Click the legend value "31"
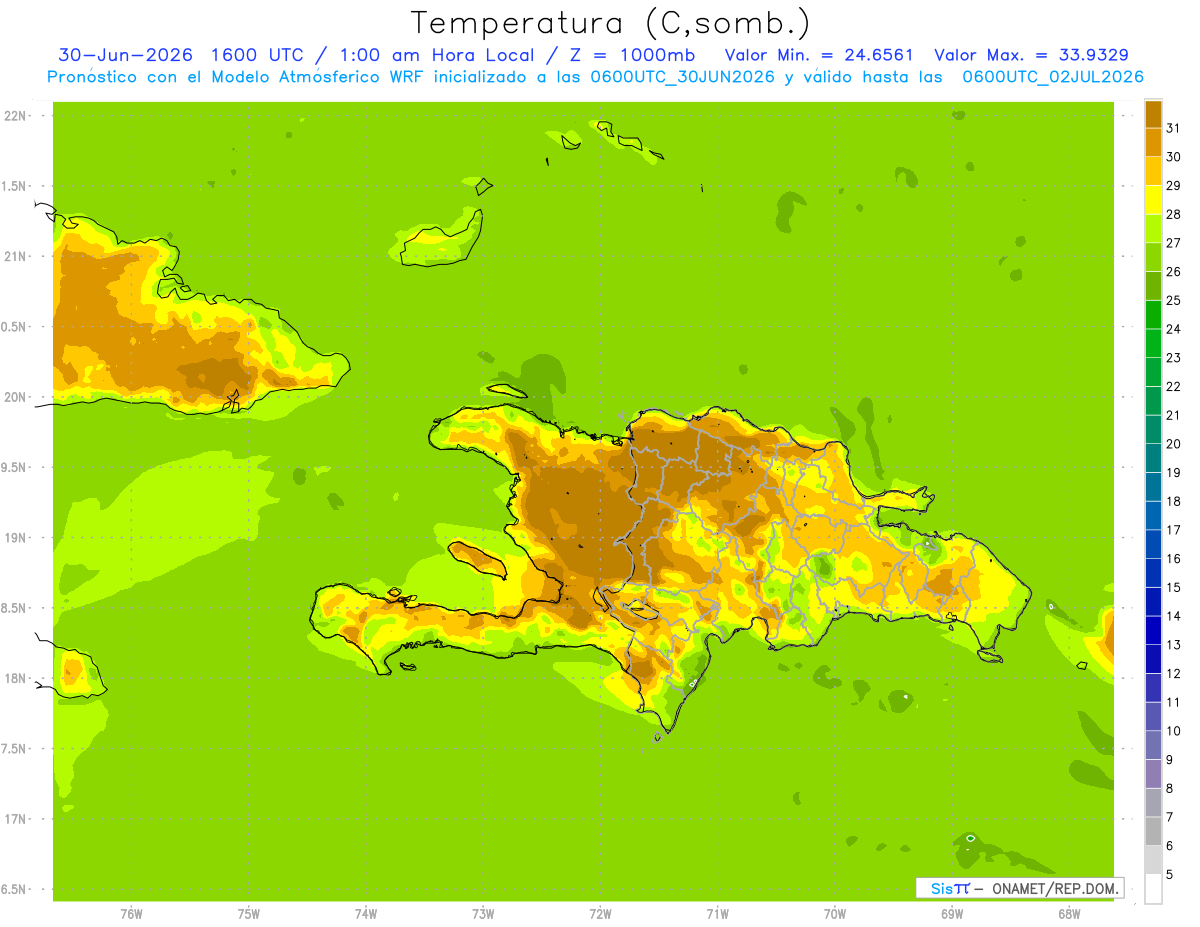Viewport: 1200px width, 927px height. (x=1173, y=128)
